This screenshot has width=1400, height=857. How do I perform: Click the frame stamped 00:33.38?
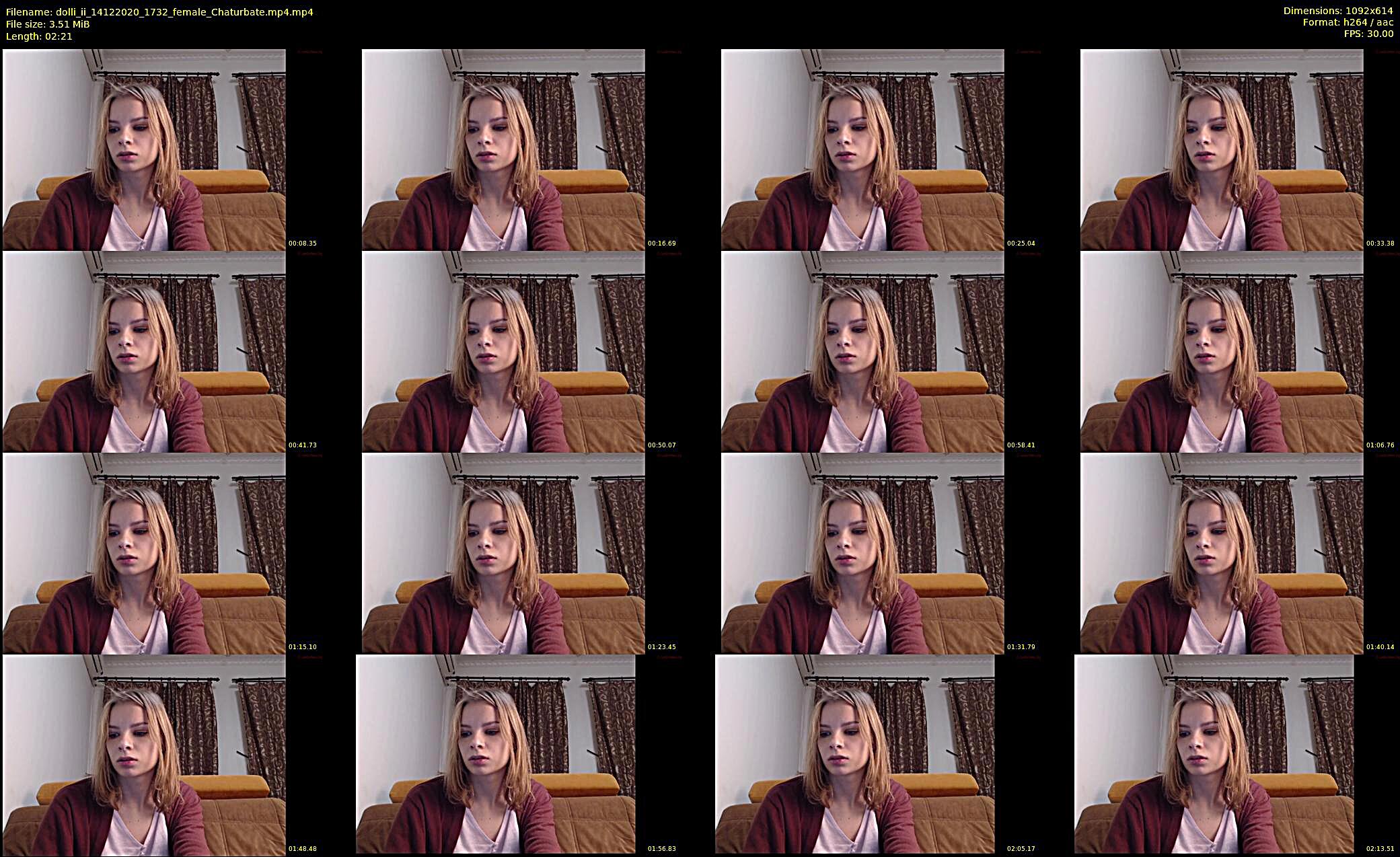coord(1222,149)
